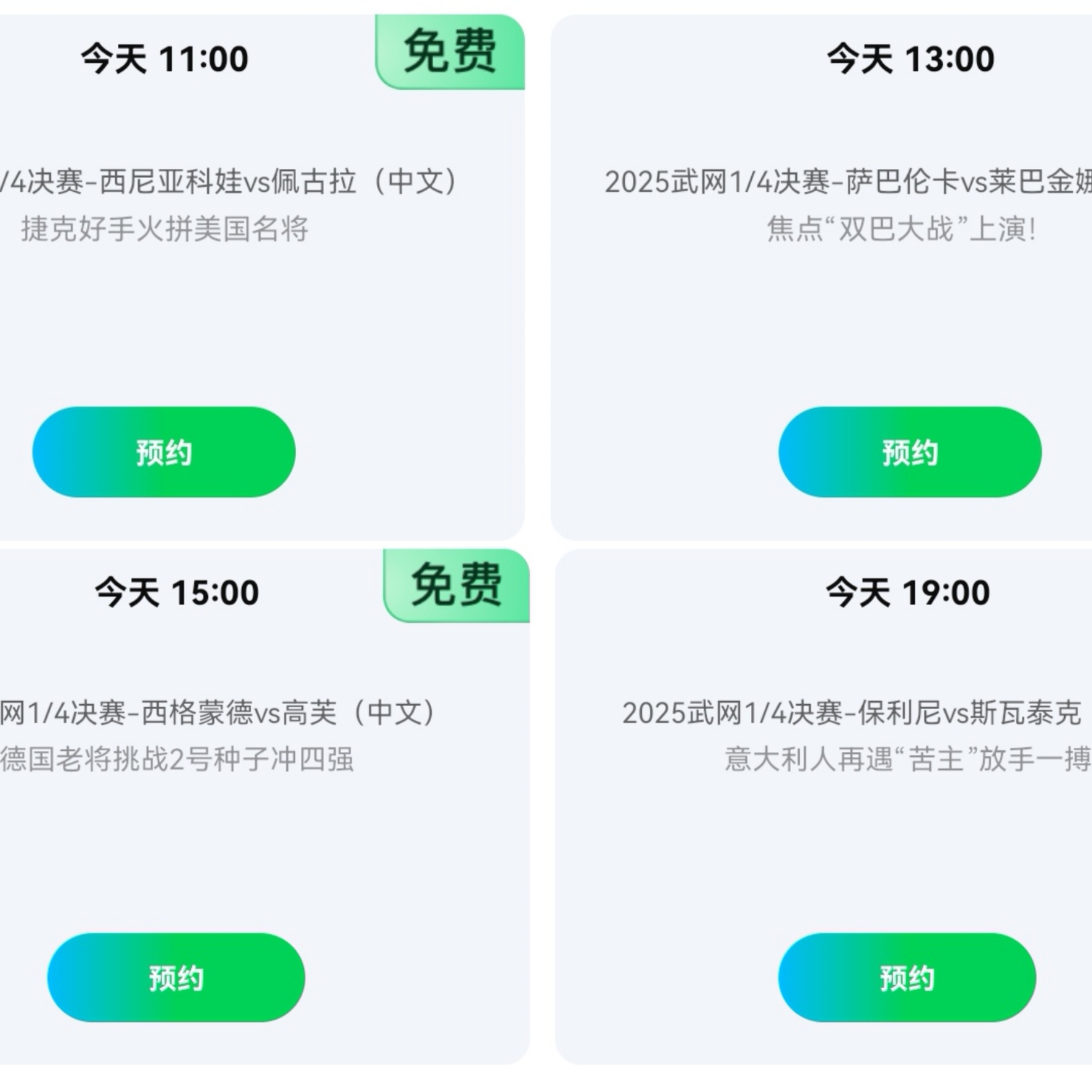This screenshot has height=1092, width=1092.
Task: Click the 免费 badge on the 11:00 card
Action: click(450, 52)
